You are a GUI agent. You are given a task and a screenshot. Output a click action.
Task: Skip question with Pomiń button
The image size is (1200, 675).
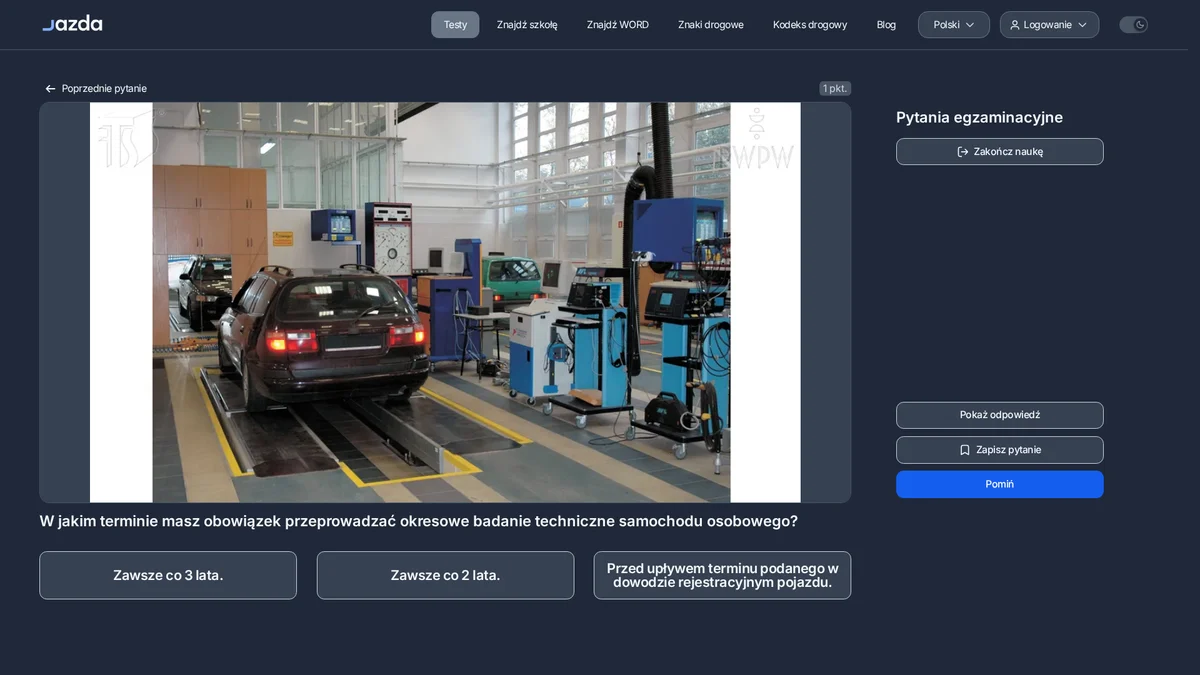click(1000, 484)
